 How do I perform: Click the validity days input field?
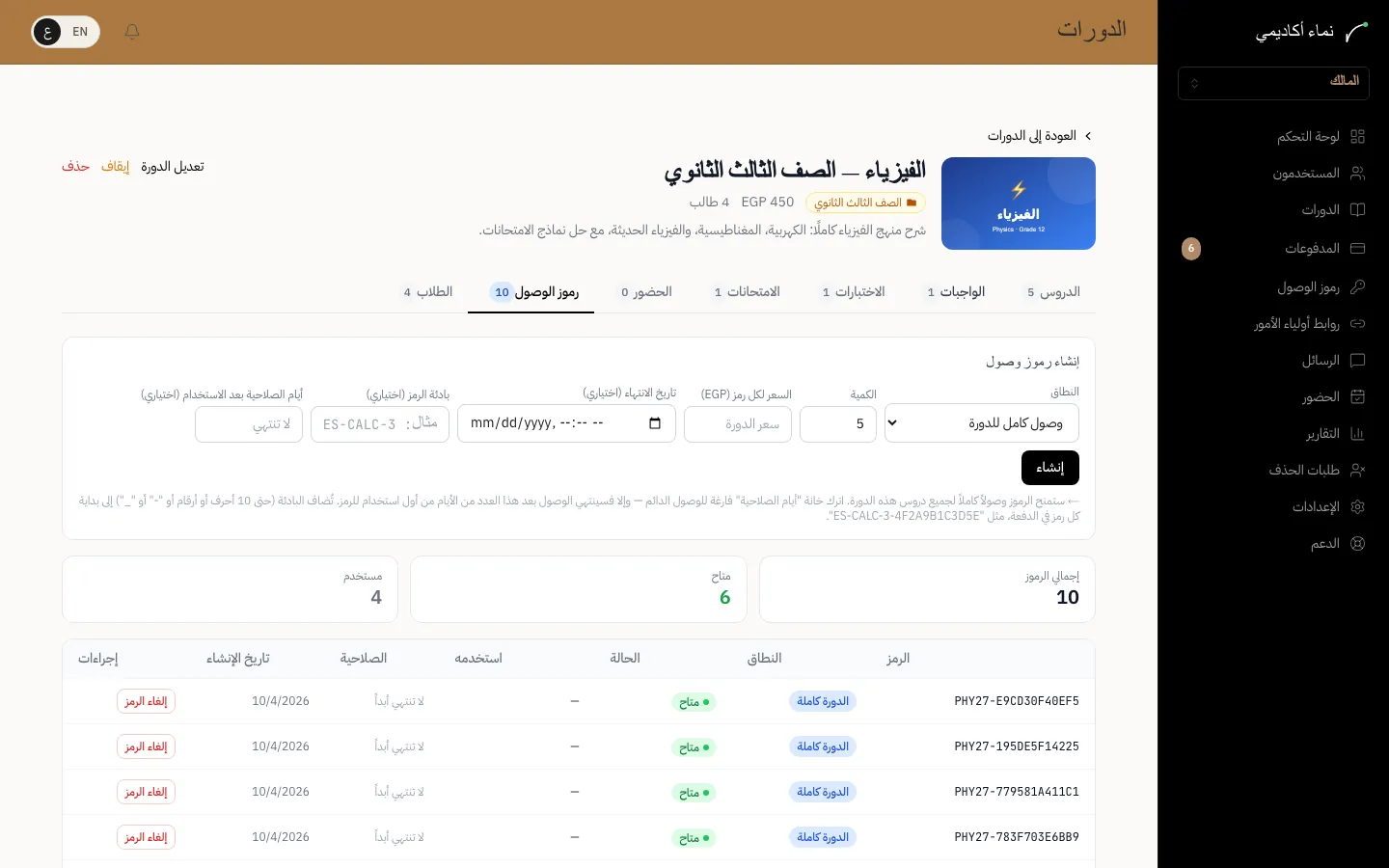(249, 424)
